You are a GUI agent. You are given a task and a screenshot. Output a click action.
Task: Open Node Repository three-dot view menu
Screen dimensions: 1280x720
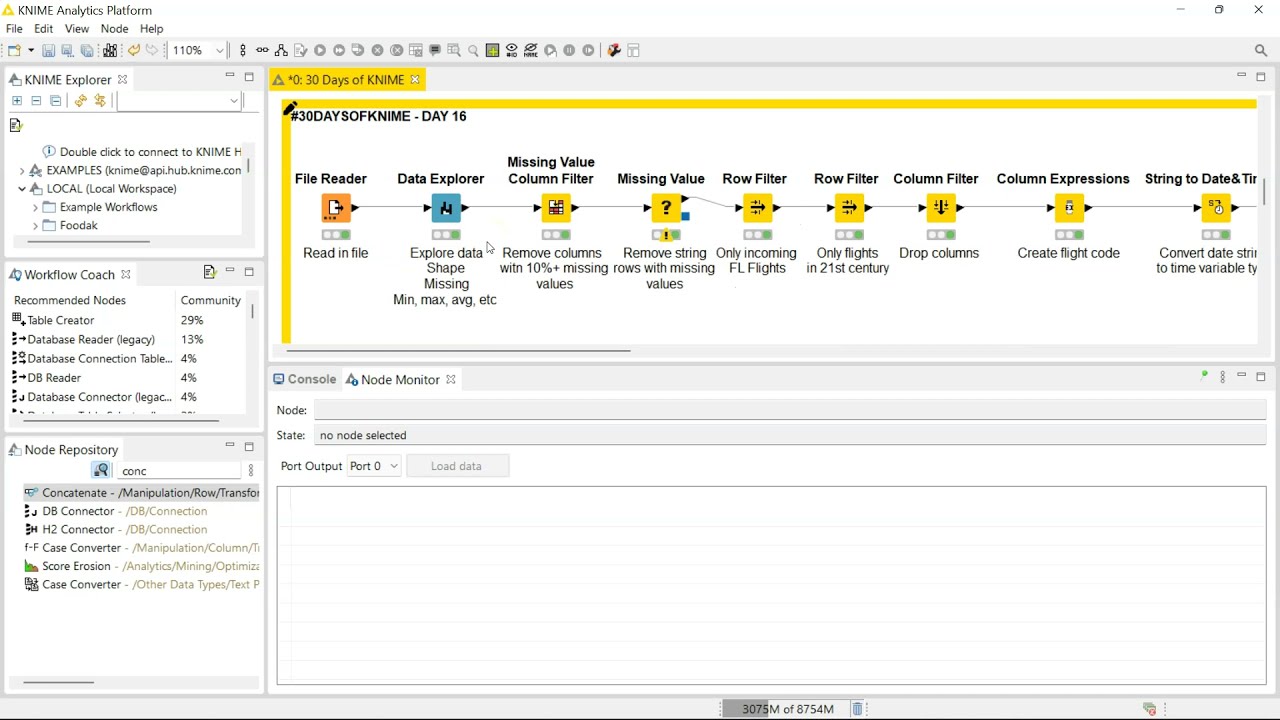point(251,471)
